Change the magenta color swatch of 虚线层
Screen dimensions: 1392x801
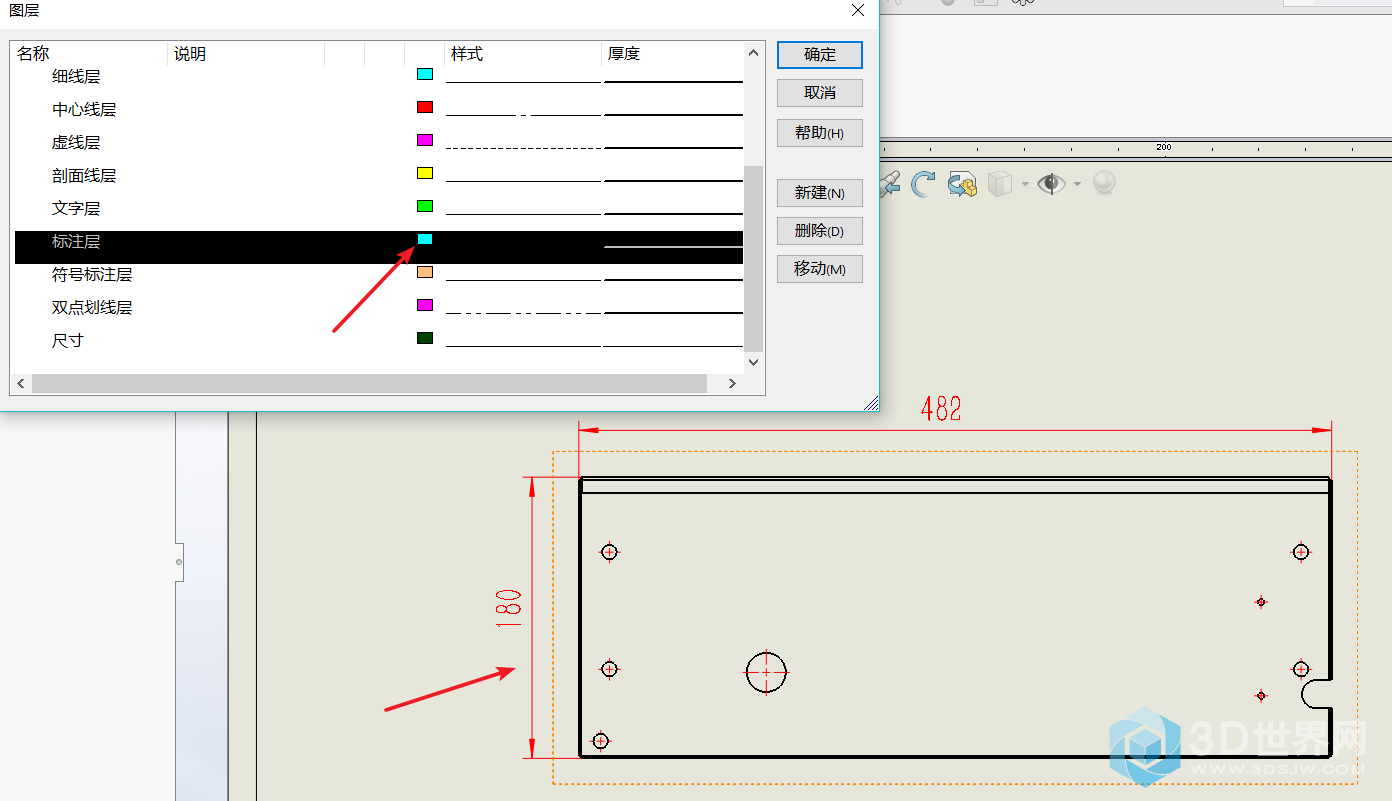pyautogui.click(x=425, y=140)
